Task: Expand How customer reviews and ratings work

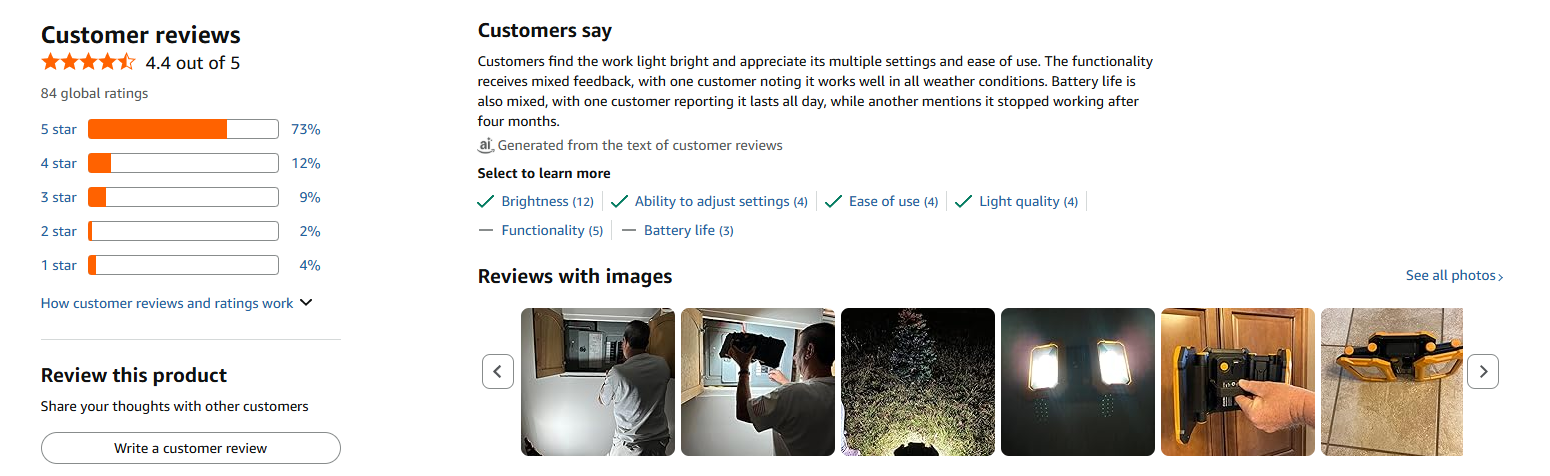Action: pyautogui.click(x=176, y=303)
